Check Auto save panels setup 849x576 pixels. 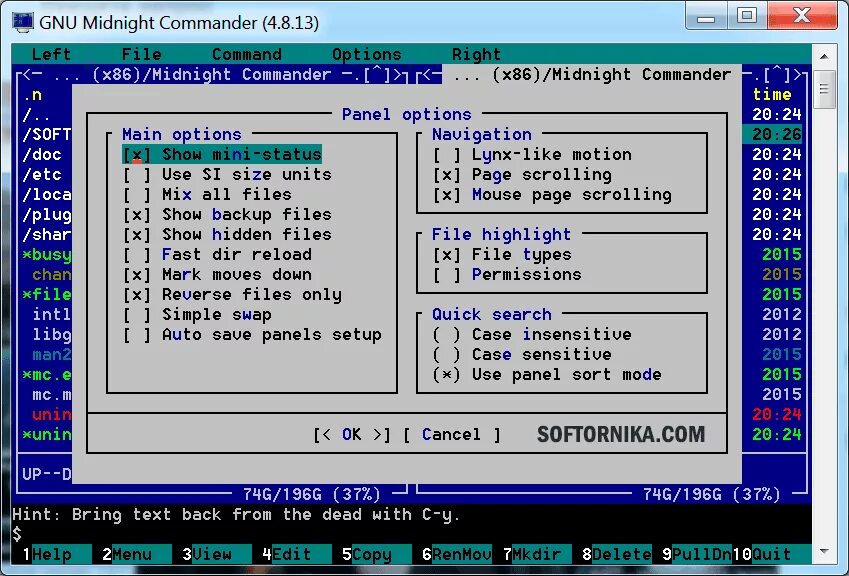coord(252,335)
